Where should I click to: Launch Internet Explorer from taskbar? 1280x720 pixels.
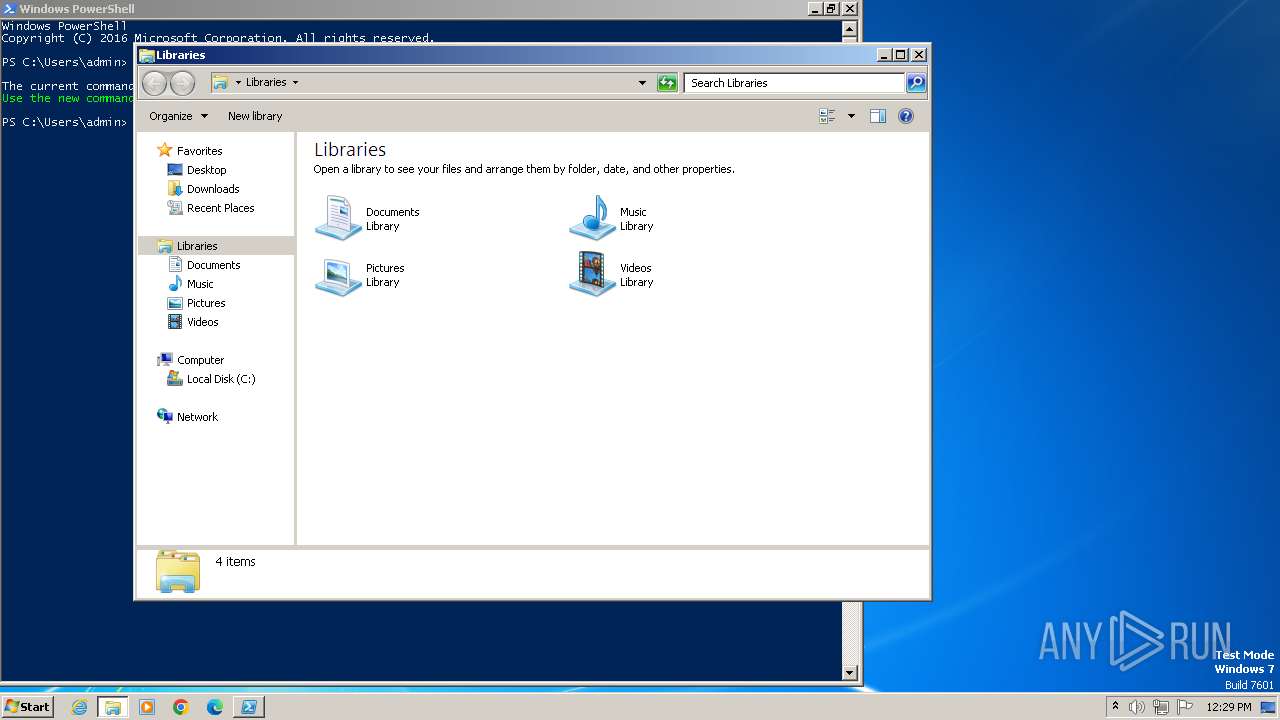click(x=79, y=707)
